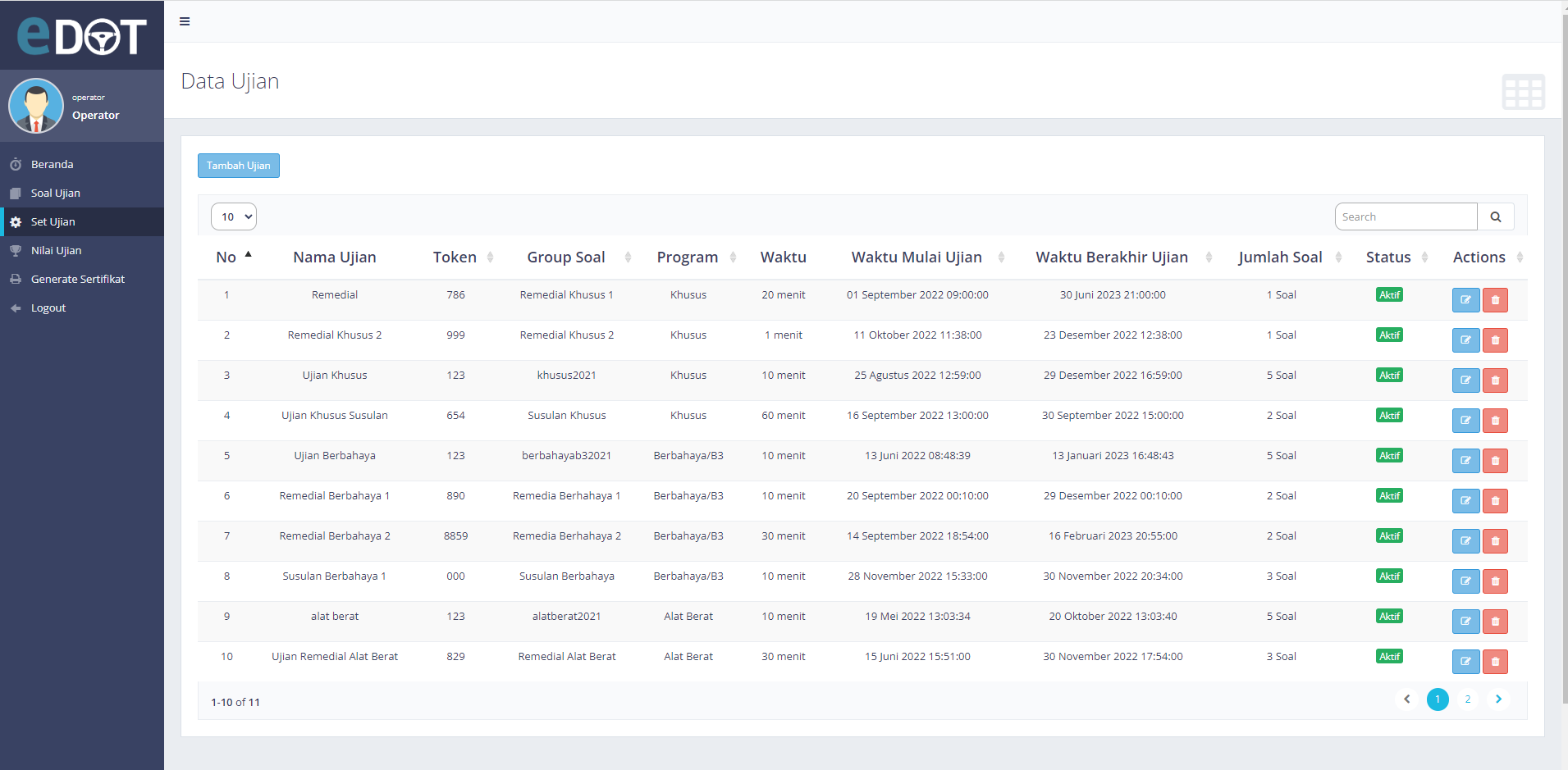Edit the Remedial exam in row 1
This screenshot has height=770, width=1568.
click(x=1465, y=300)
